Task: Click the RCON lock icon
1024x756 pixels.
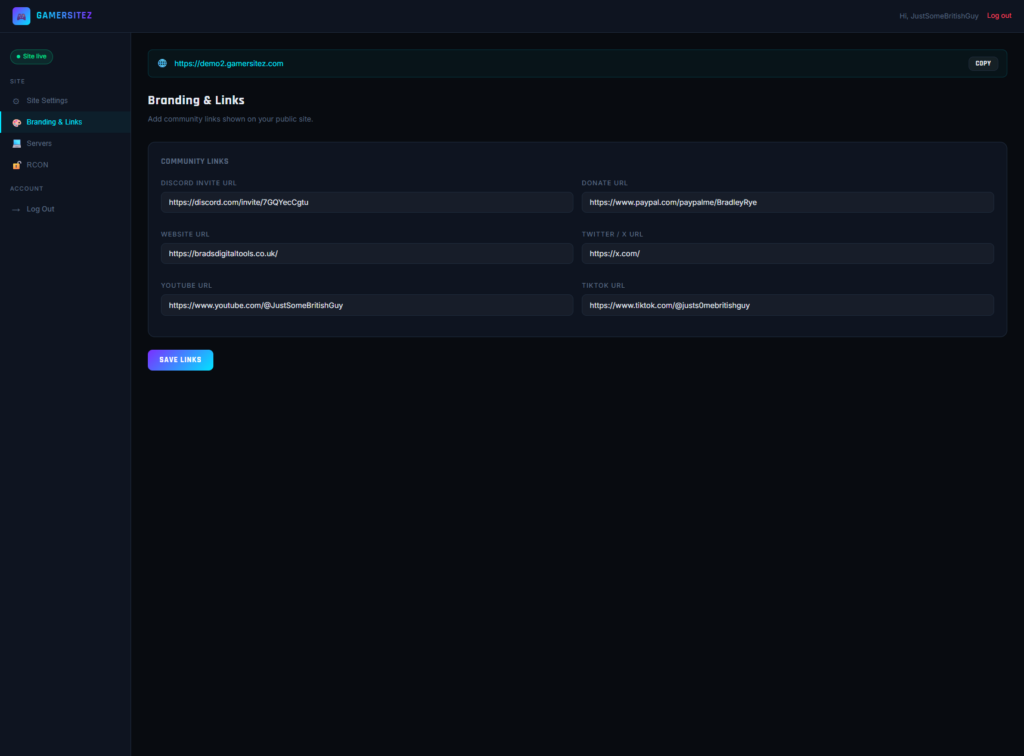Action: 16,165
